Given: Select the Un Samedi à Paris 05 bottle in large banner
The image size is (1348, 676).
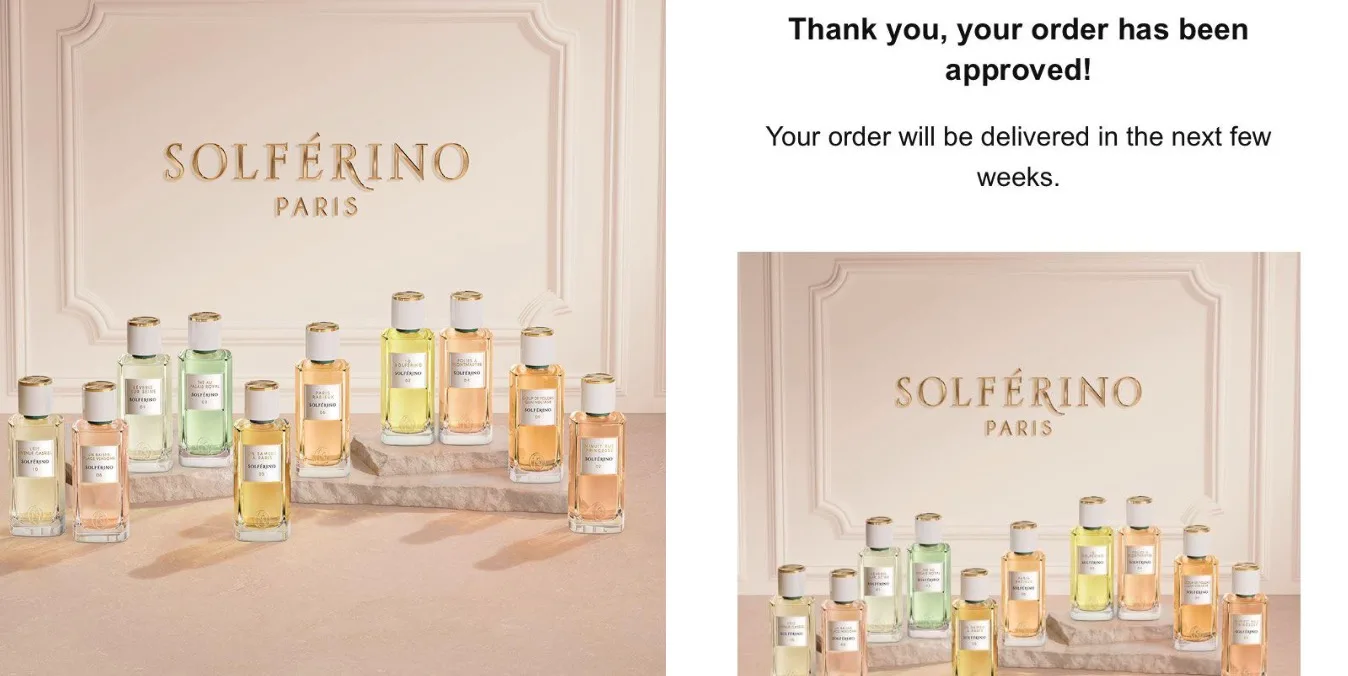Looking at the screenshot, I should pyautogui.click(x=262, y=460).
